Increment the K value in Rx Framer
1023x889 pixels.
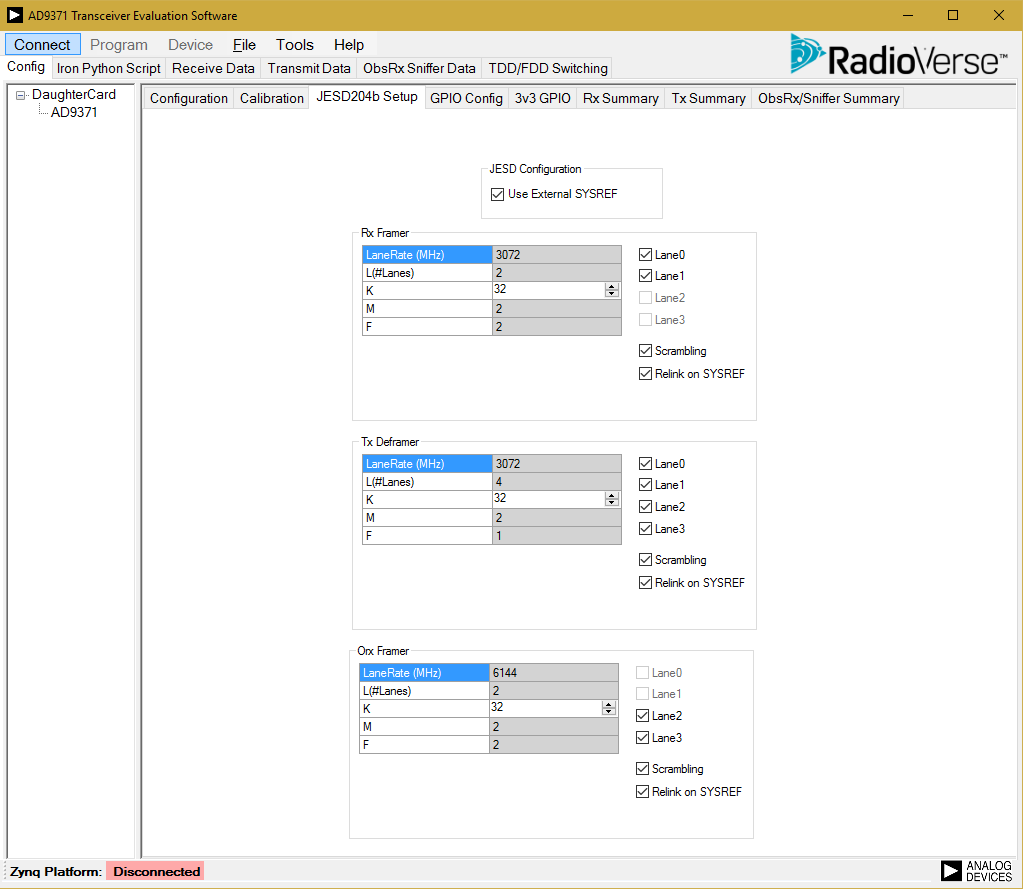pos(611,287)
